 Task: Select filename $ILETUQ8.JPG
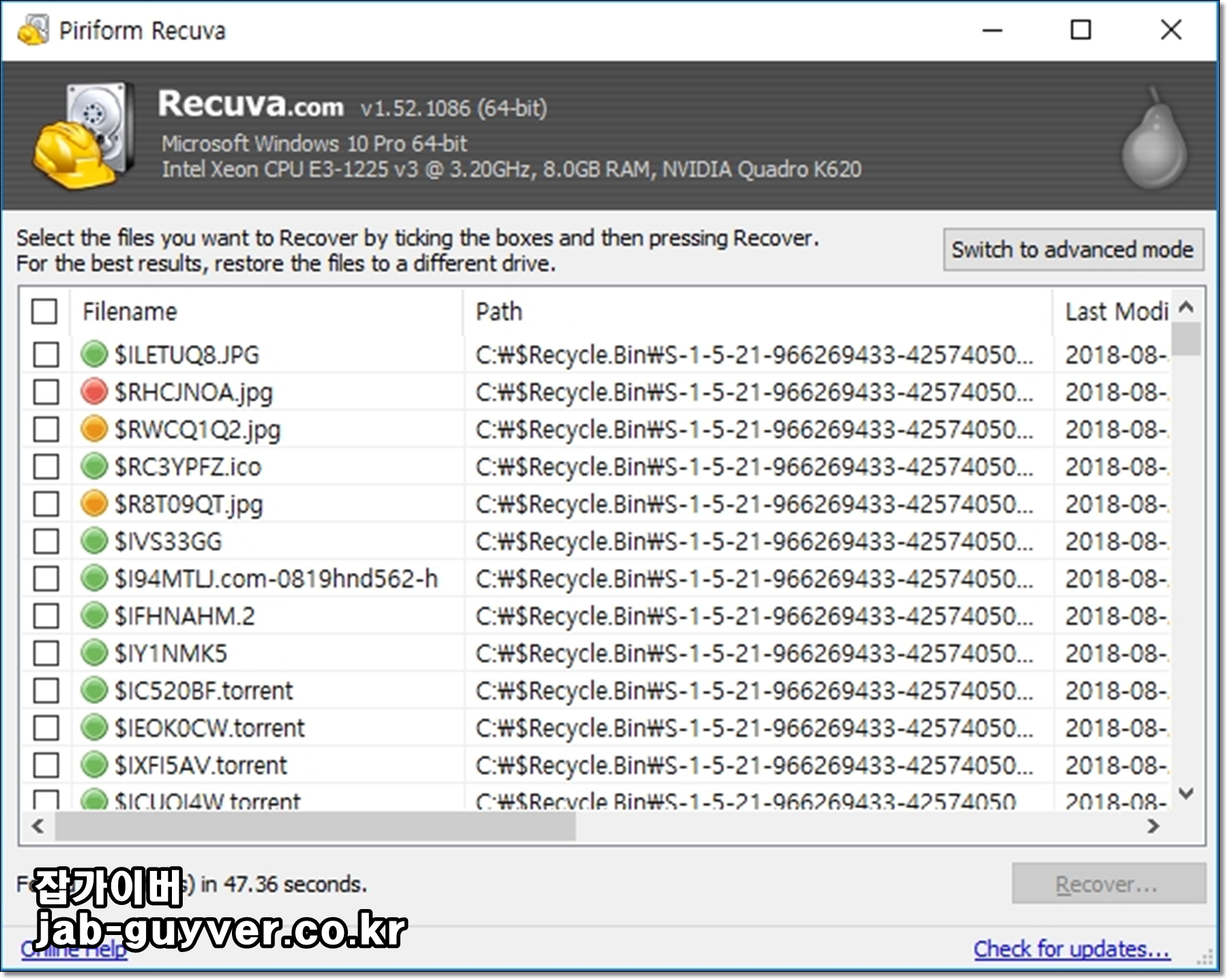point(186,355)
